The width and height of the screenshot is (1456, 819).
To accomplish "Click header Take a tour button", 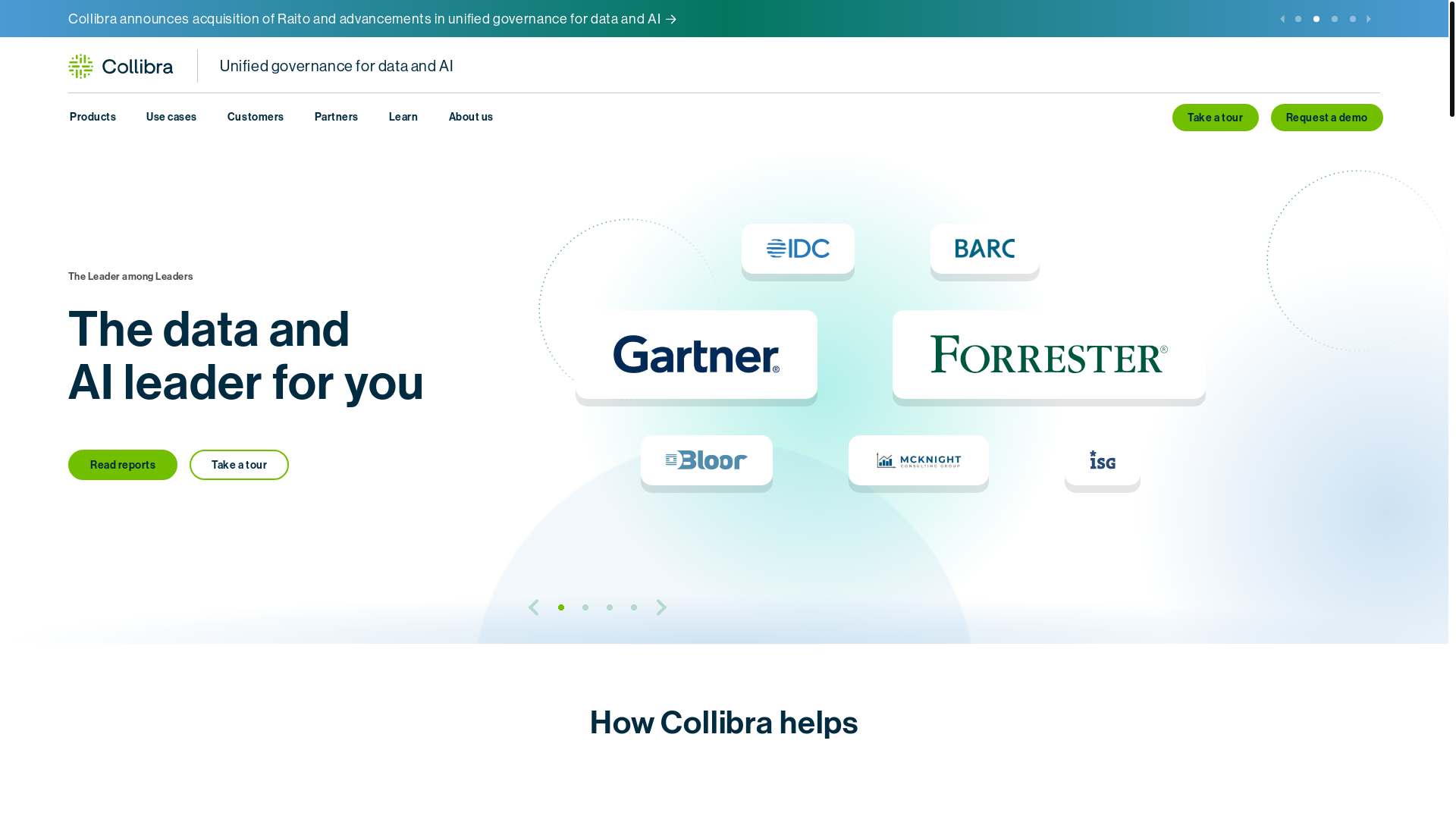I will (1216, 118).
